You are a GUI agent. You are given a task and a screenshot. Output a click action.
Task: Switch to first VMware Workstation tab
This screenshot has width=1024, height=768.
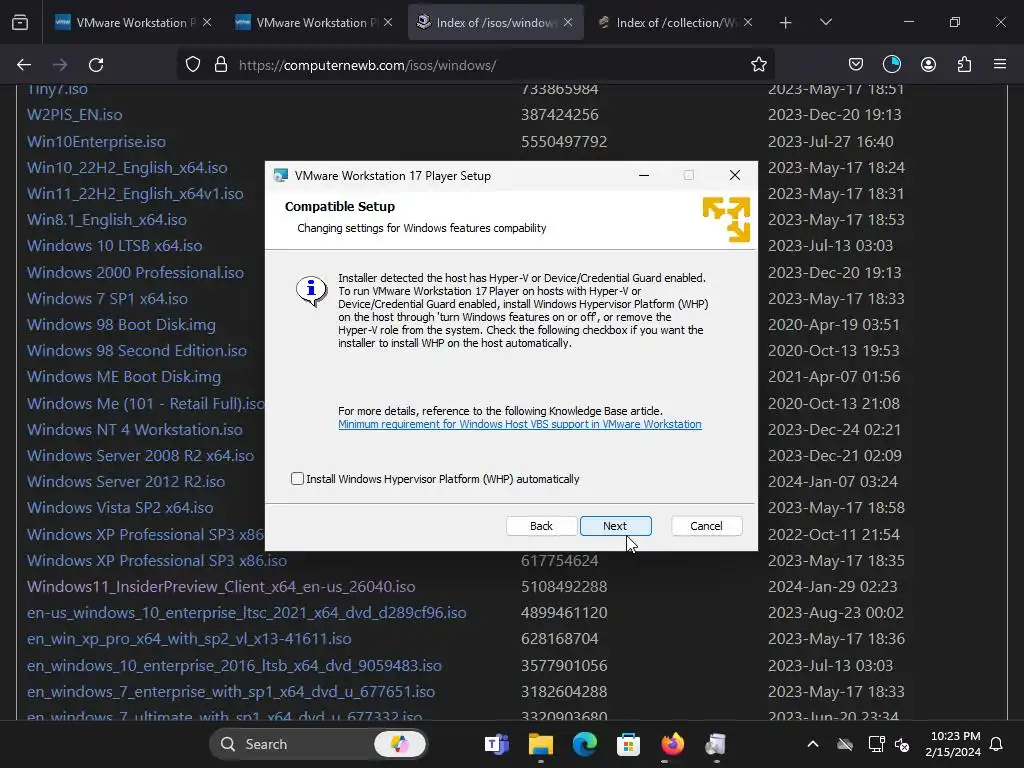coord(133,23)
